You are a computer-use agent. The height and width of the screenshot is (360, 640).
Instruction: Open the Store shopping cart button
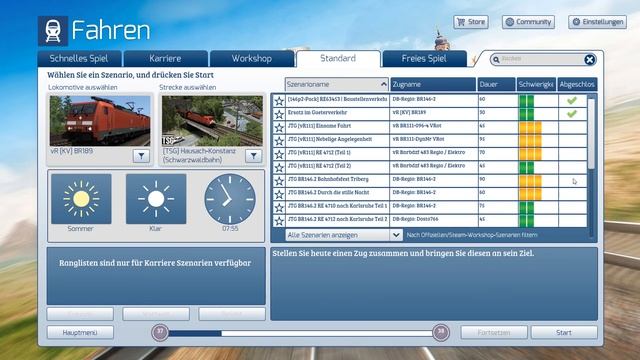(x=471, y=22)
